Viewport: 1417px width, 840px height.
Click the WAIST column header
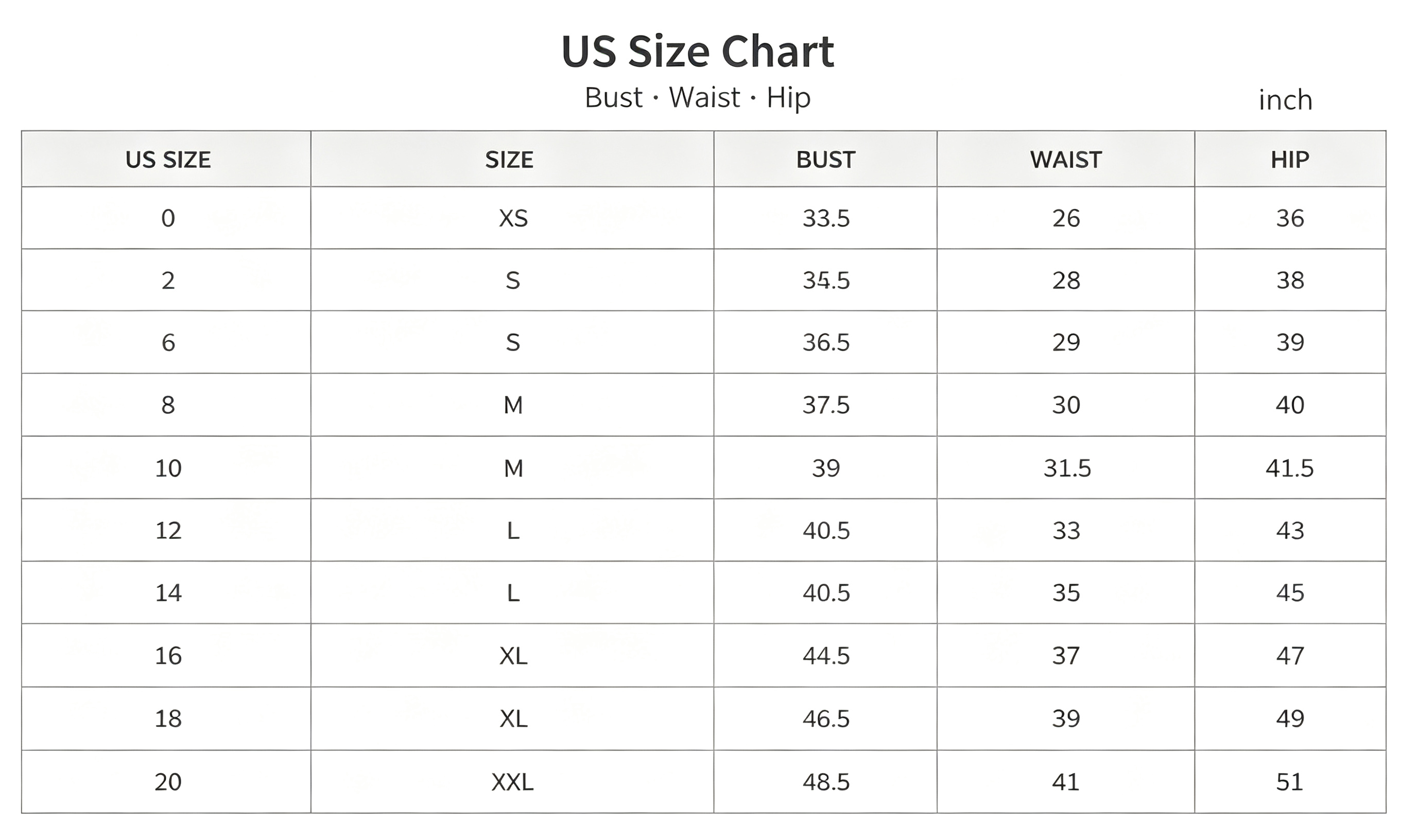(1066, 160)
